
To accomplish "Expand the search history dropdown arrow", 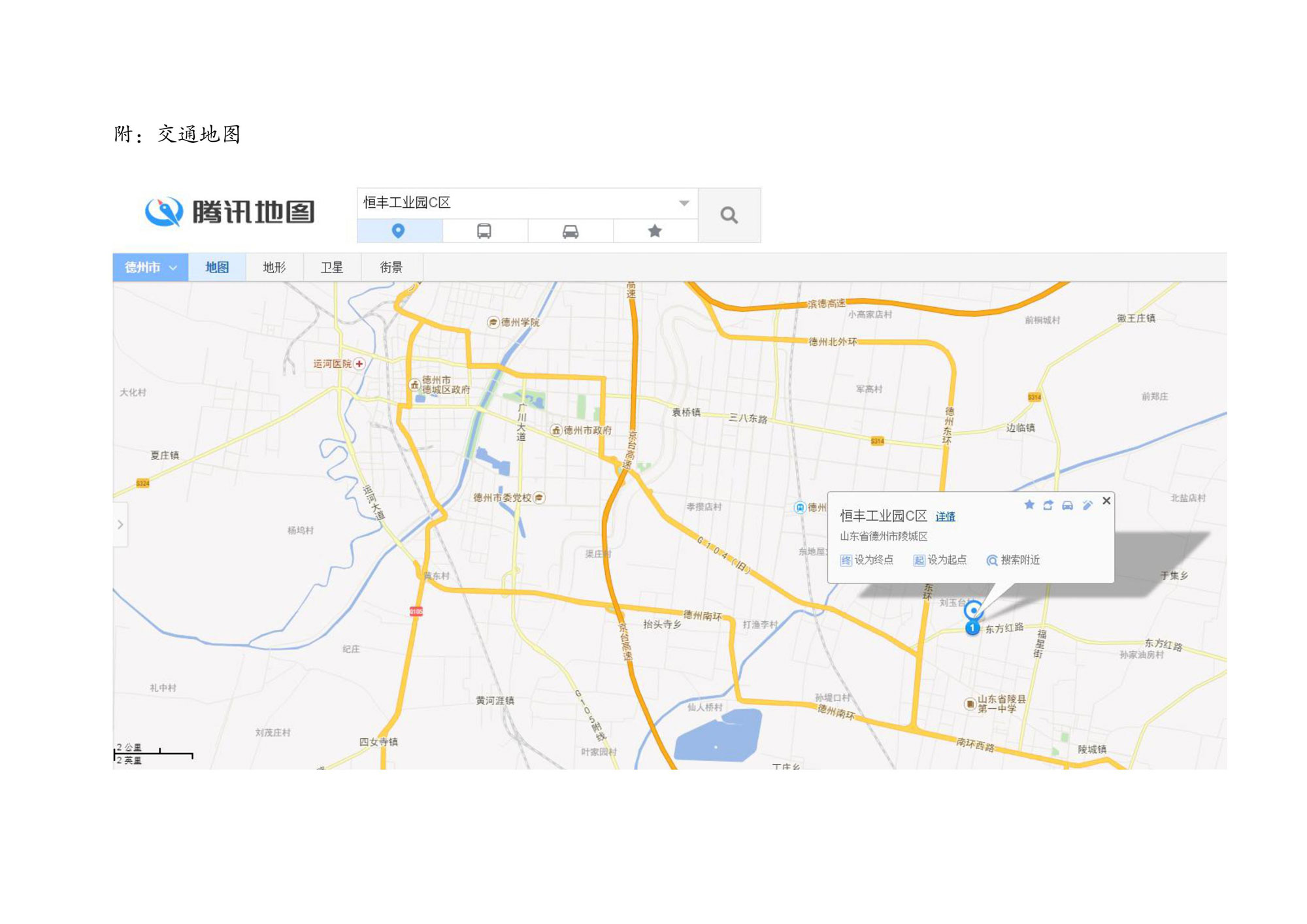I will pos(684,203).
